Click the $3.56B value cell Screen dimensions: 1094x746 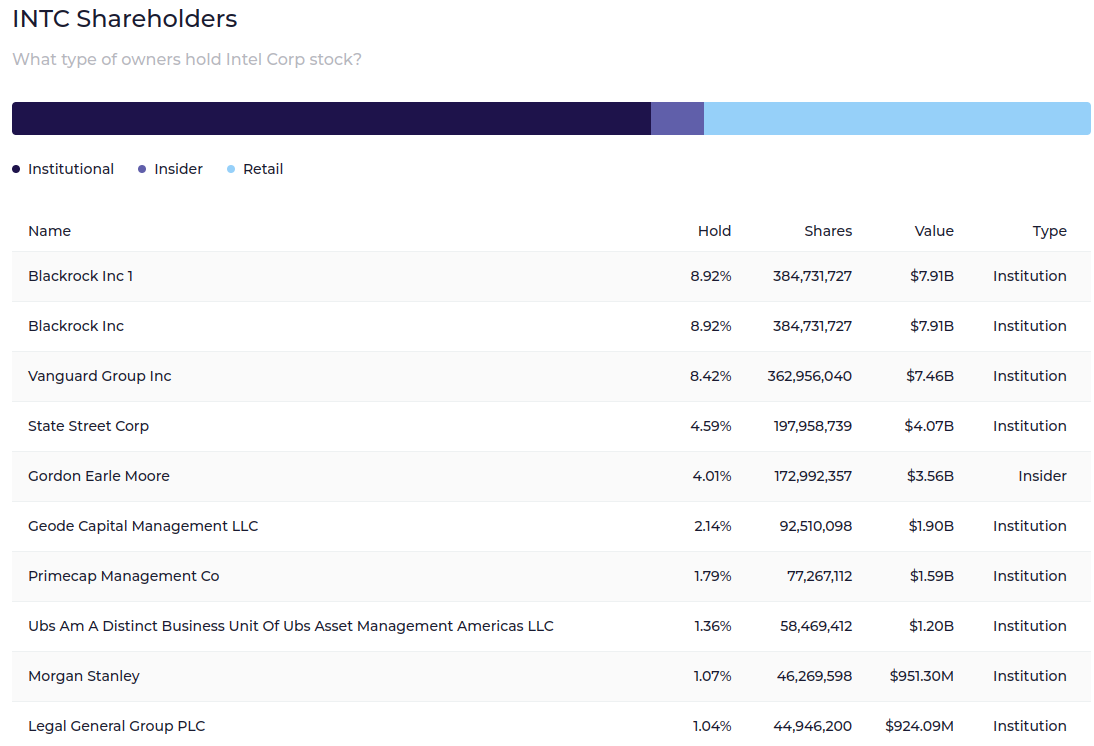click(x=931, y=476)
